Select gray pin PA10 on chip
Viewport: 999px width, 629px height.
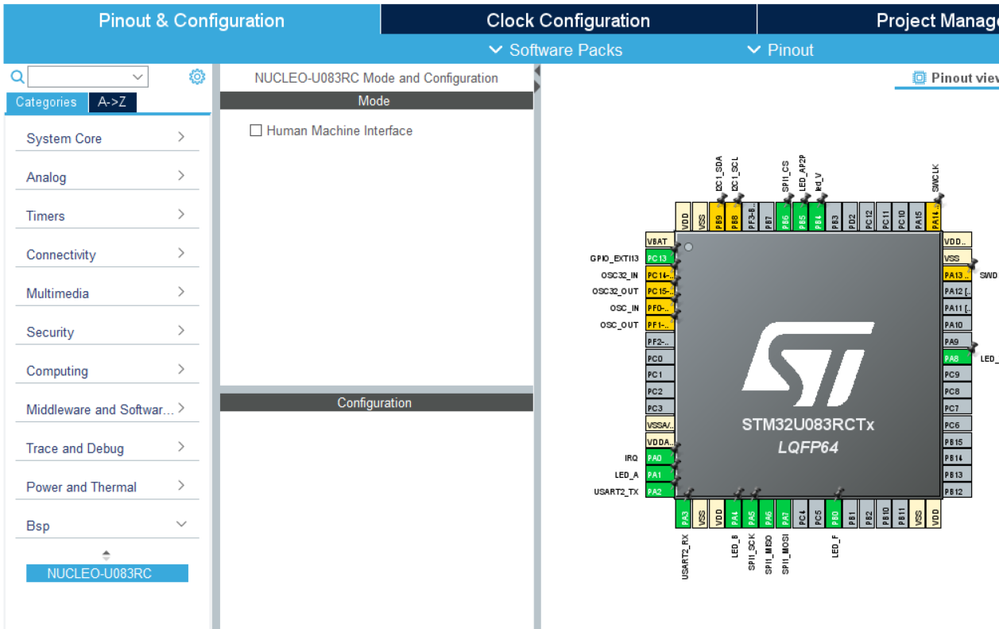pos(957,324)
